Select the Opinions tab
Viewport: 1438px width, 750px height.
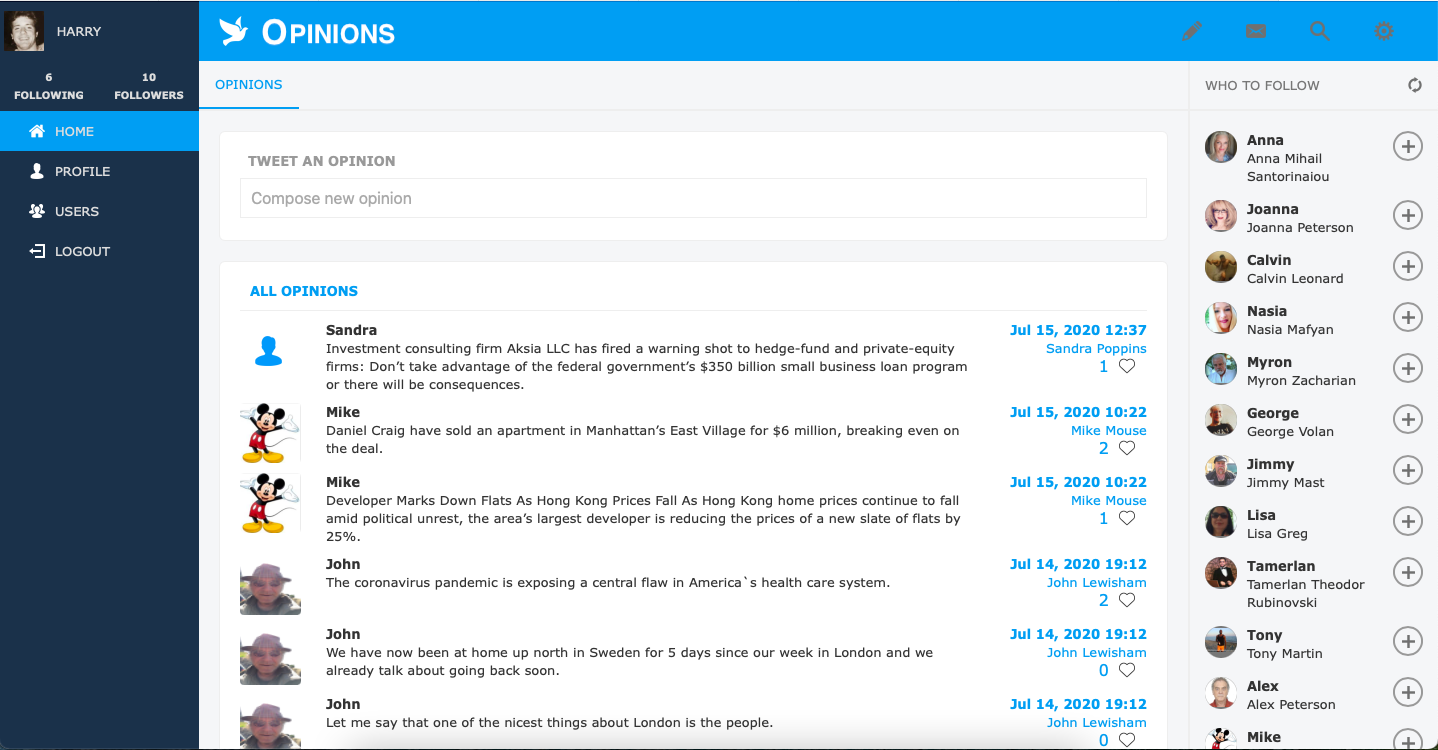(x=249, y=85)
